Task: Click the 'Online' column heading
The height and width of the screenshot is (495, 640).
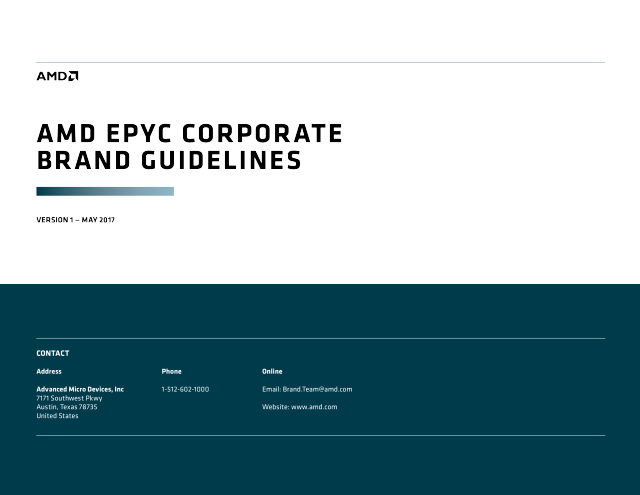Action: 272,371
